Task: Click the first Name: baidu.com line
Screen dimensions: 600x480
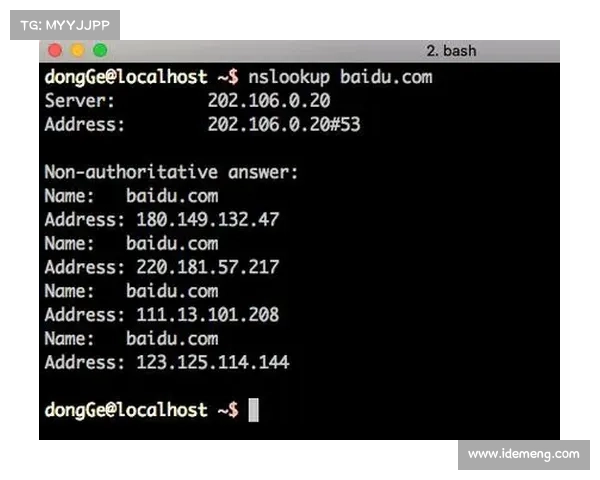Action: [x=131, y=196]
